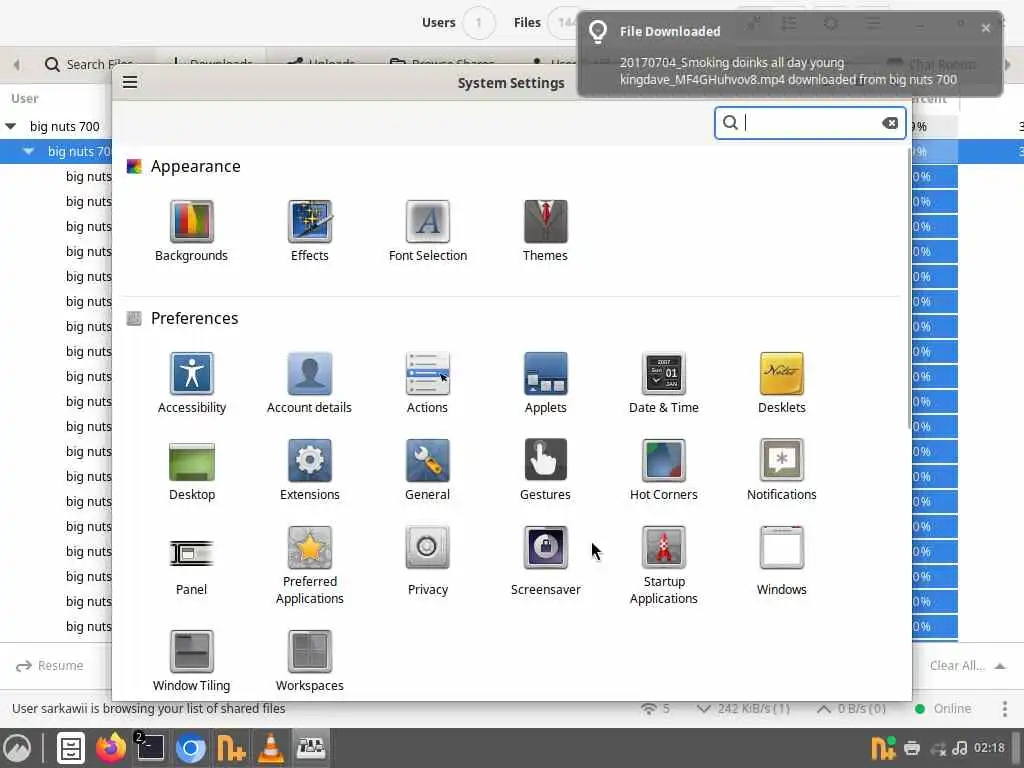Click 'User sarkawii is browsing' status message

(148, 709)
